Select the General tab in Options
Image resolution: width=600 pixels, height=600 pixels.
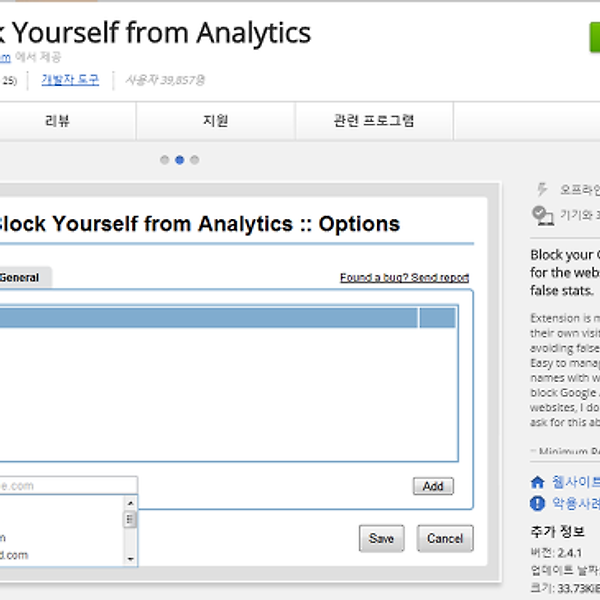click(20, 278)
